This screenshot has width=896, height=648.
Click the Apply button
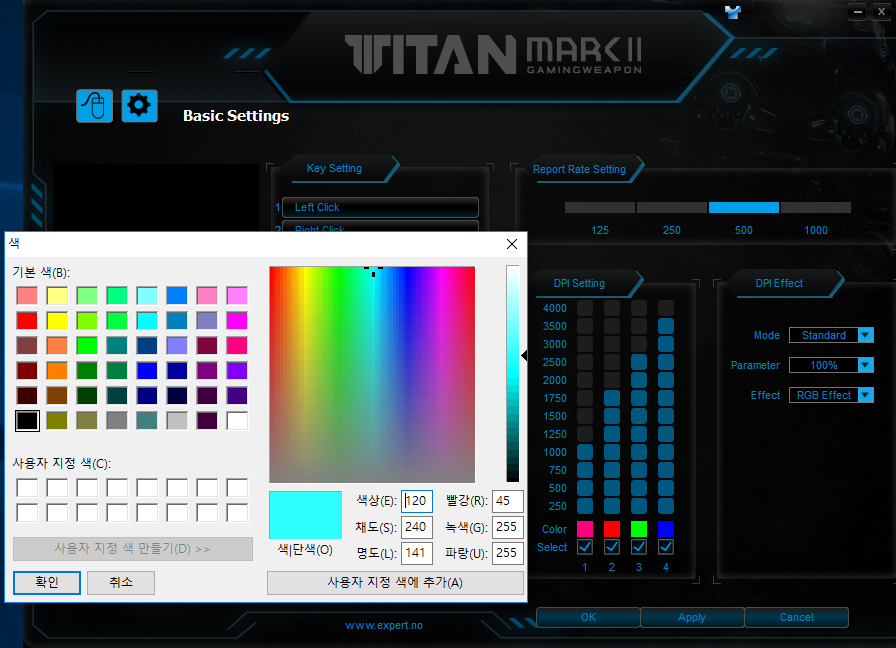point(692,617)
